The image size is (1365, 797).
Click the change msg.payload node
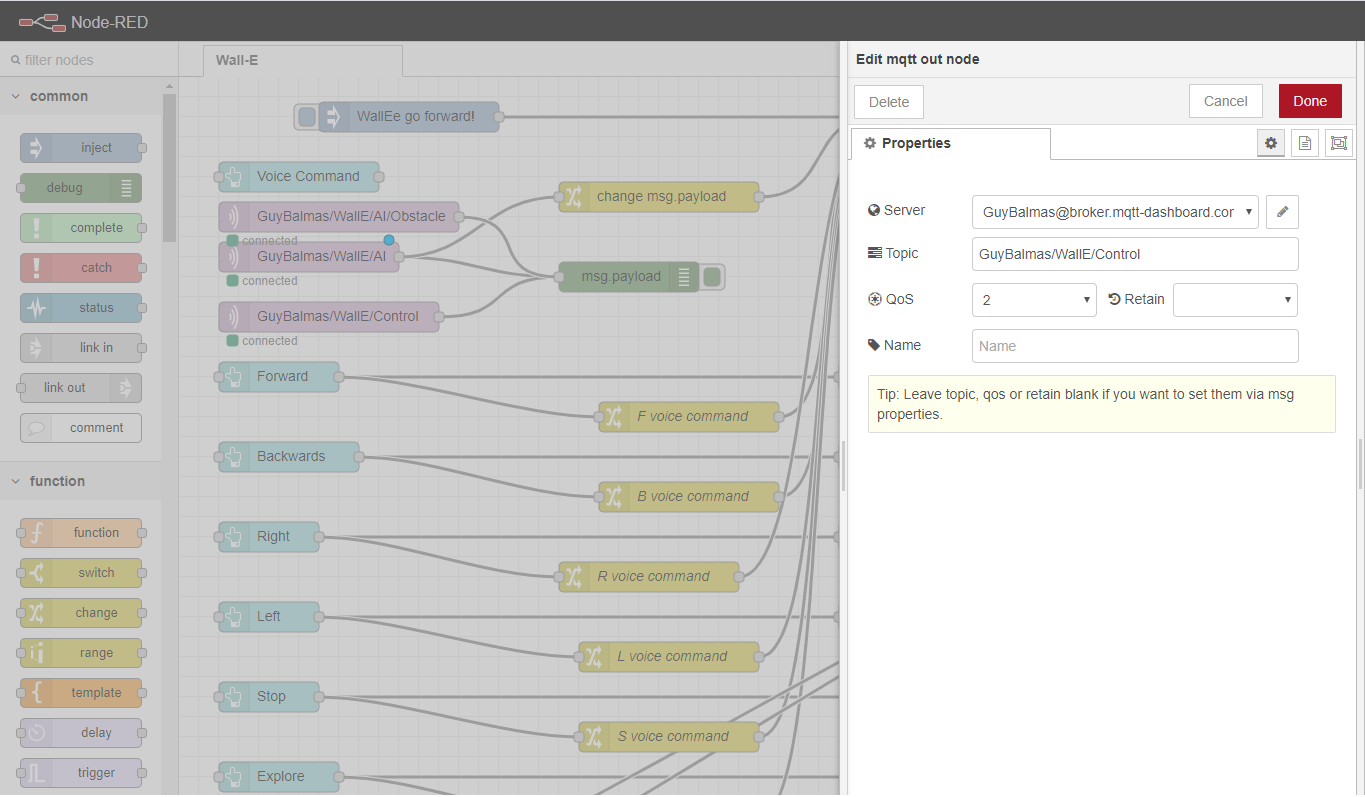(x=659, y=196)
